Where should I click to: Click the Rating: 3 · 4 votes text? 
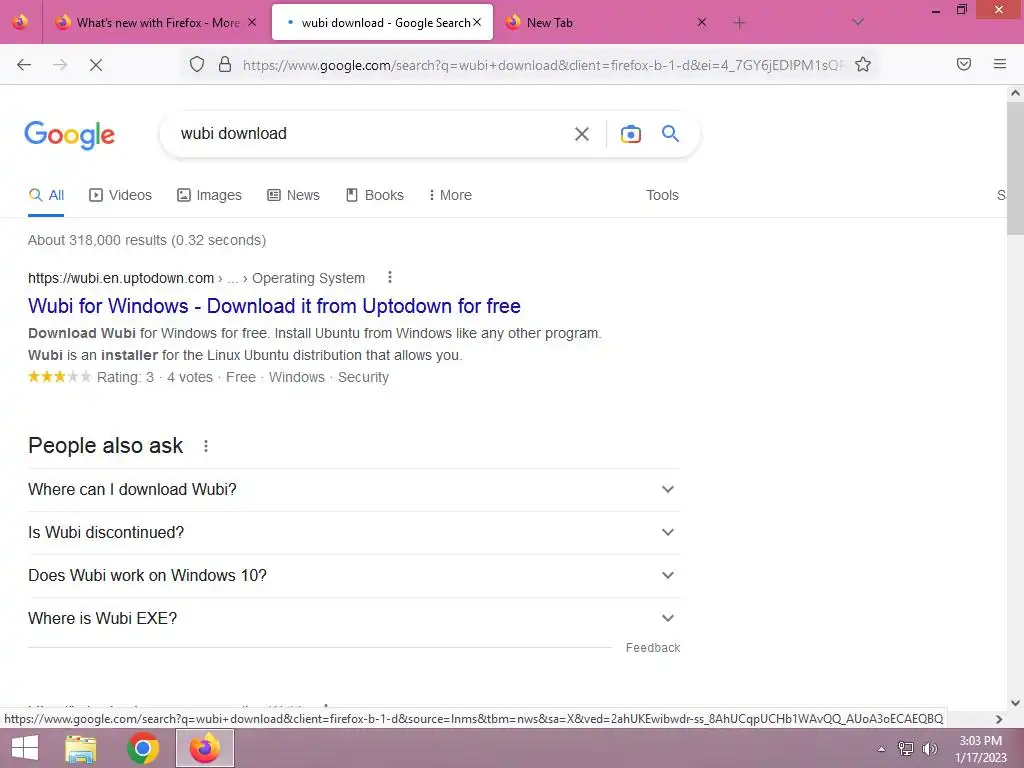(x=155, y=377)
